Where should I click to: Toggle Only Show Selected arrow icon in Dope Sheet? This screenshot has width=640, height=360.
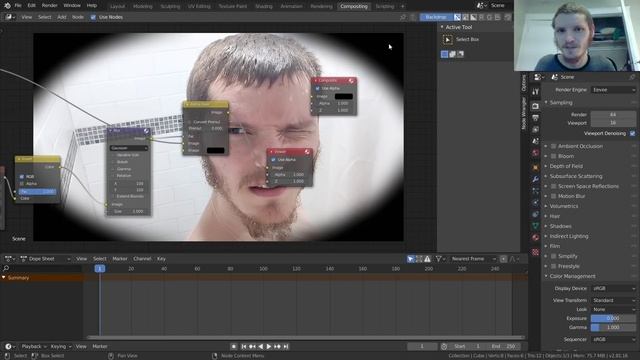point(411,259)
